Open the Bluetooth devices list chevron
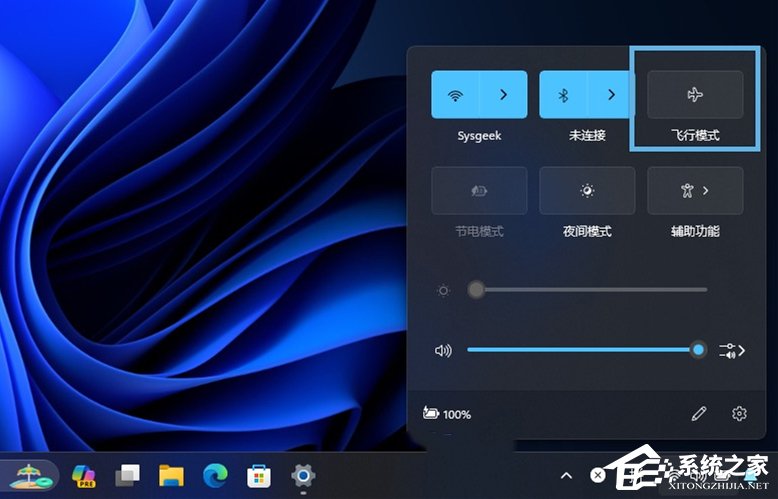 [x=611, y=94]
